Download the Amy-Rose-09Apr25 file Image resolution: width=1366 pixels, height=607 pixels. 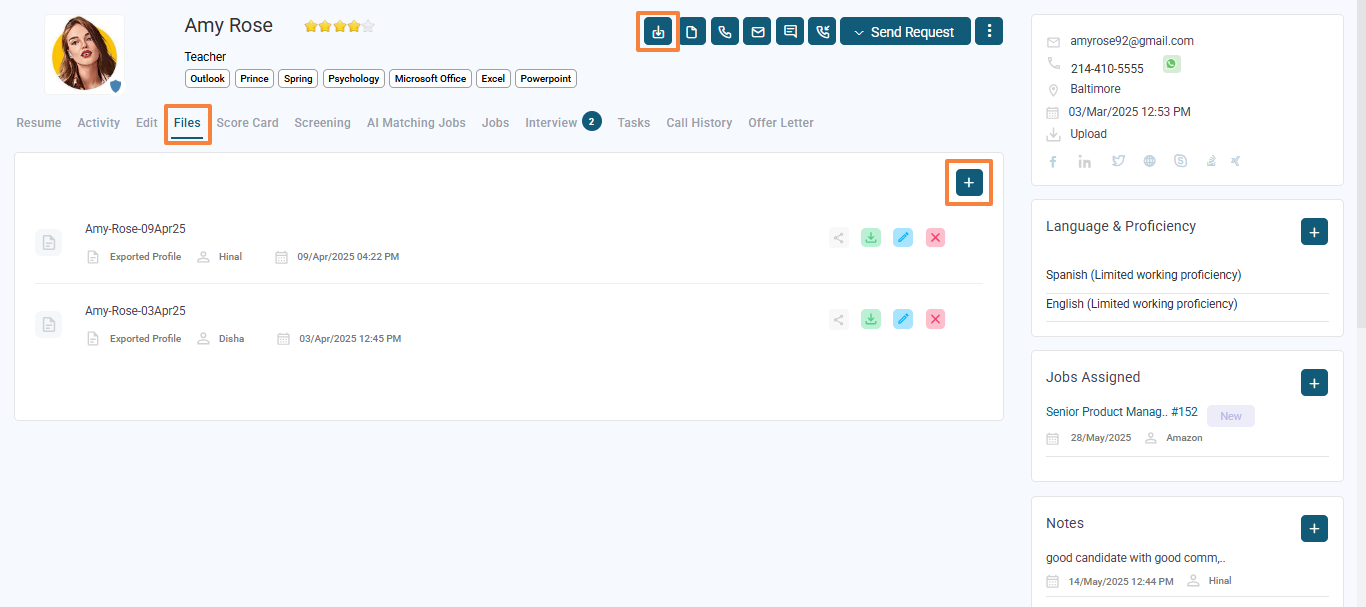click(x=871, y=238)
